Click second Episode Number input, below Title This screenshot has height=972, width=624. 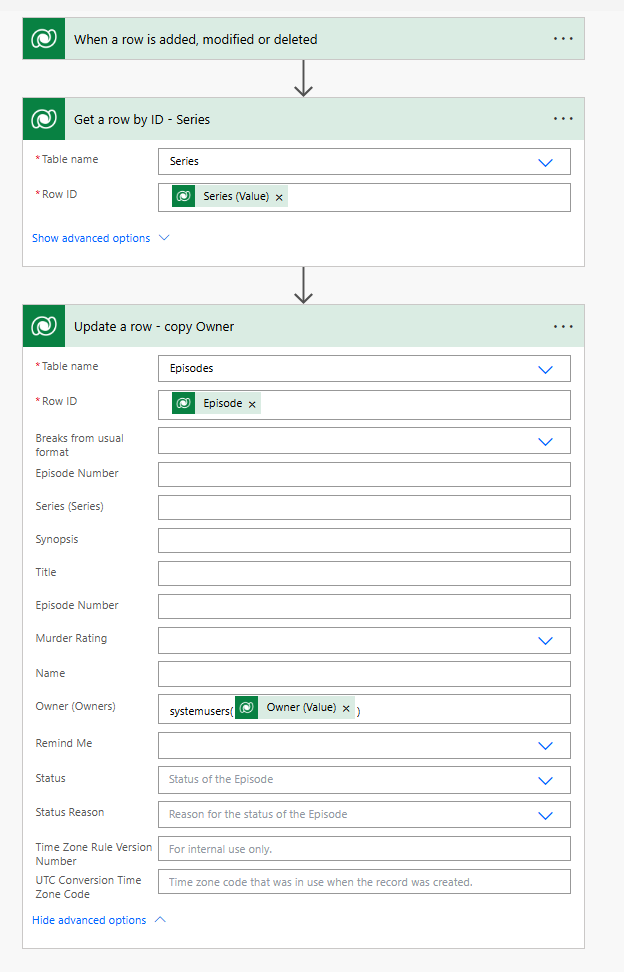[364, 606]
